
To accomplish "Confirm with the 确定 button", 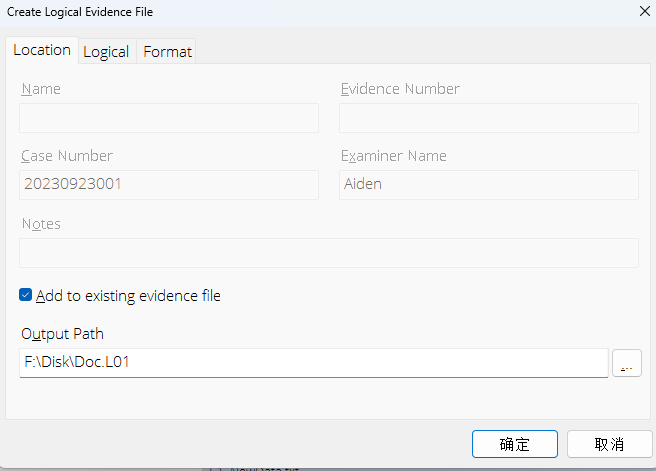I will point(514,444).
